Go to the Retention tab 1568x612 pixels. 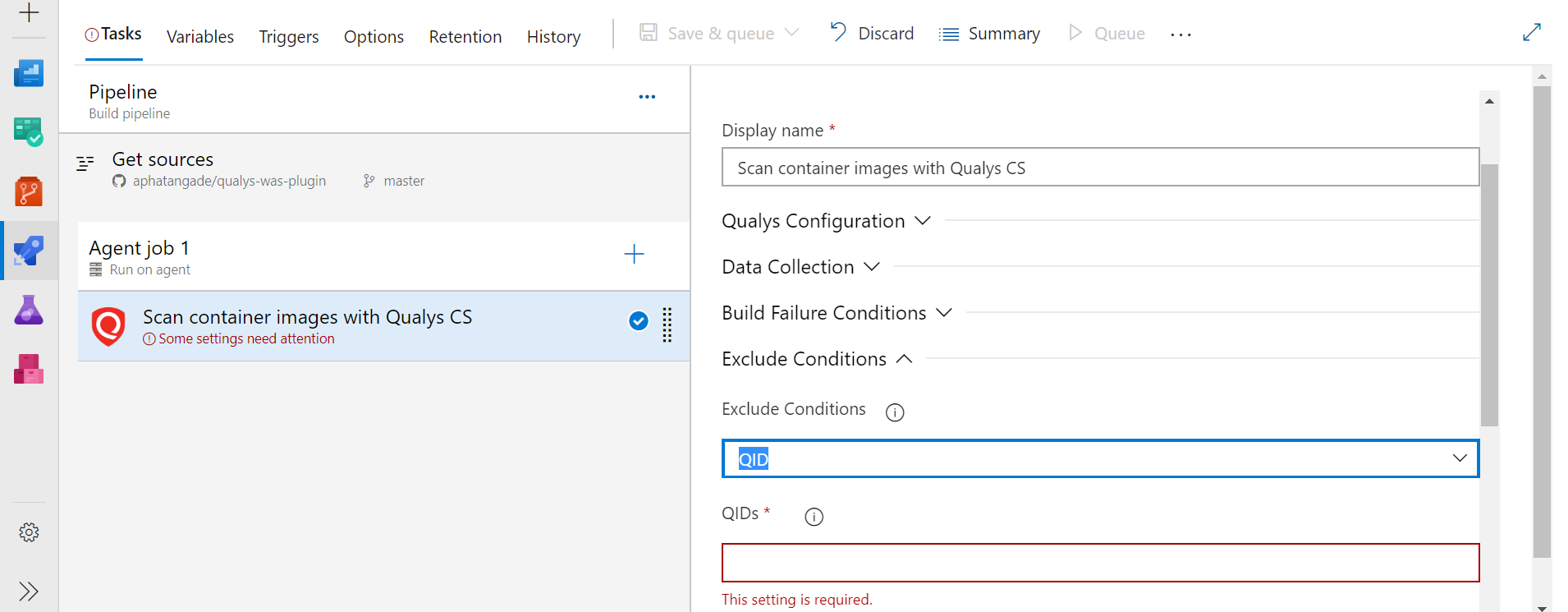point(465,37)
